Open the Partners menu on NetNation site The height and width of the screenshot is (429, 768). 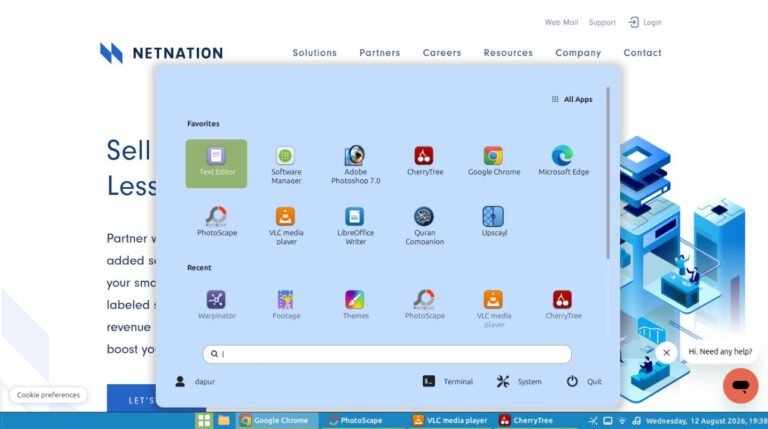click(380, 53)
